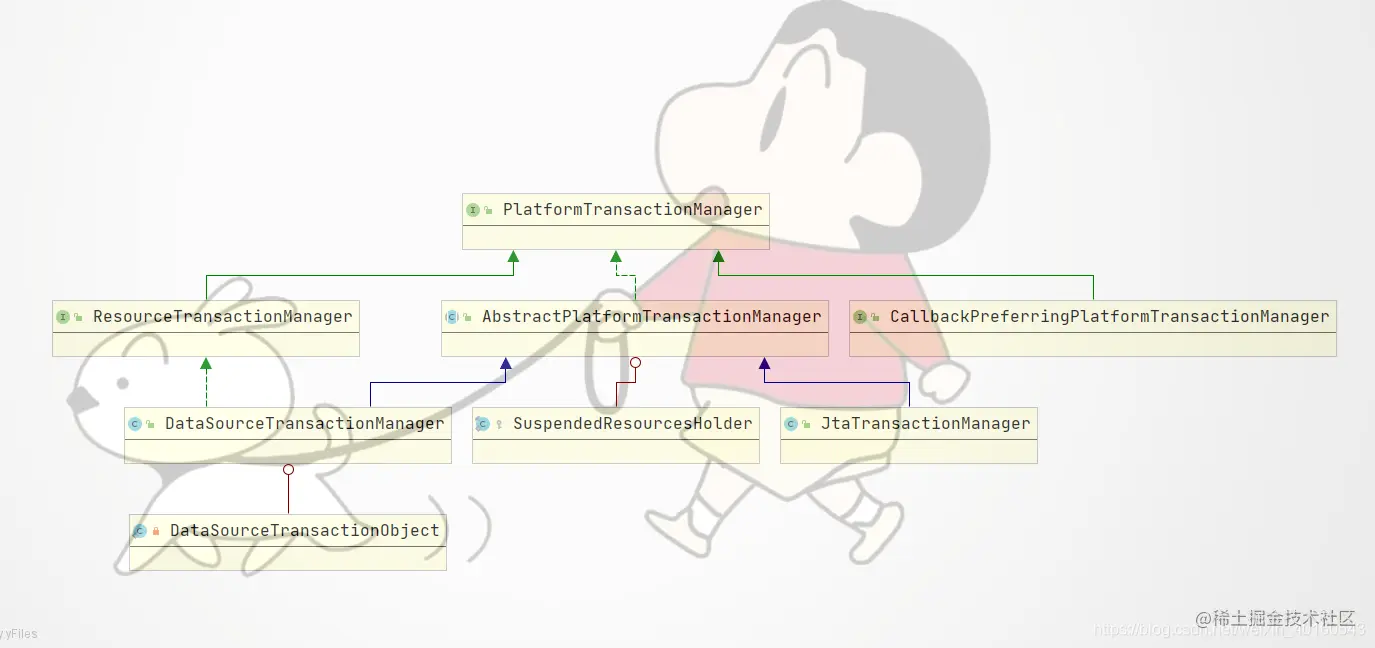This screenshot has width=1375, height=648.
Task: Click red lock icon beside DataSourceTransactionObject
Action: (156, 531)
